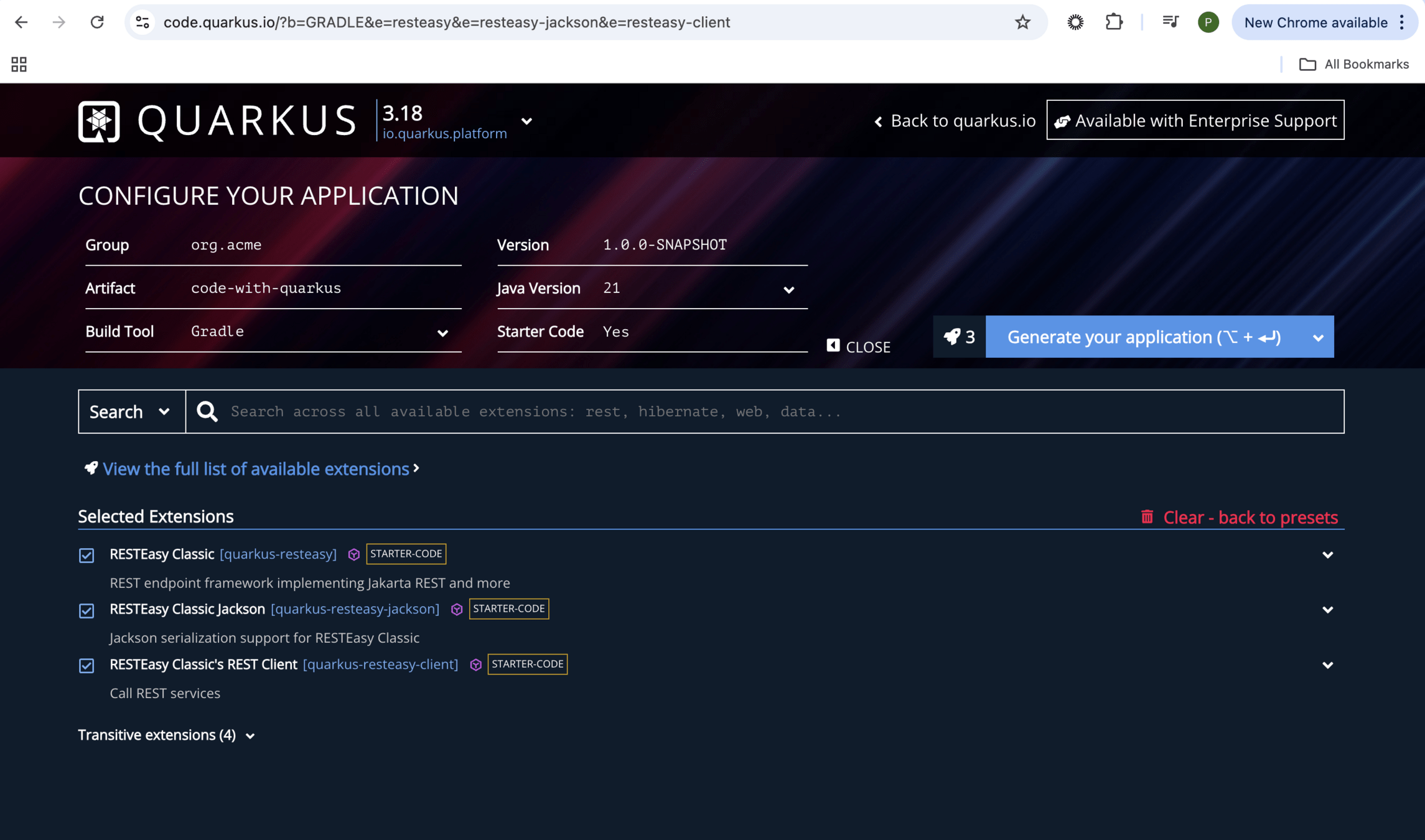Viewport: 1425px width, 840px height.
Task: Uncheck the RESTEasy Classic Jackson extension
Action: click(86, 610)
